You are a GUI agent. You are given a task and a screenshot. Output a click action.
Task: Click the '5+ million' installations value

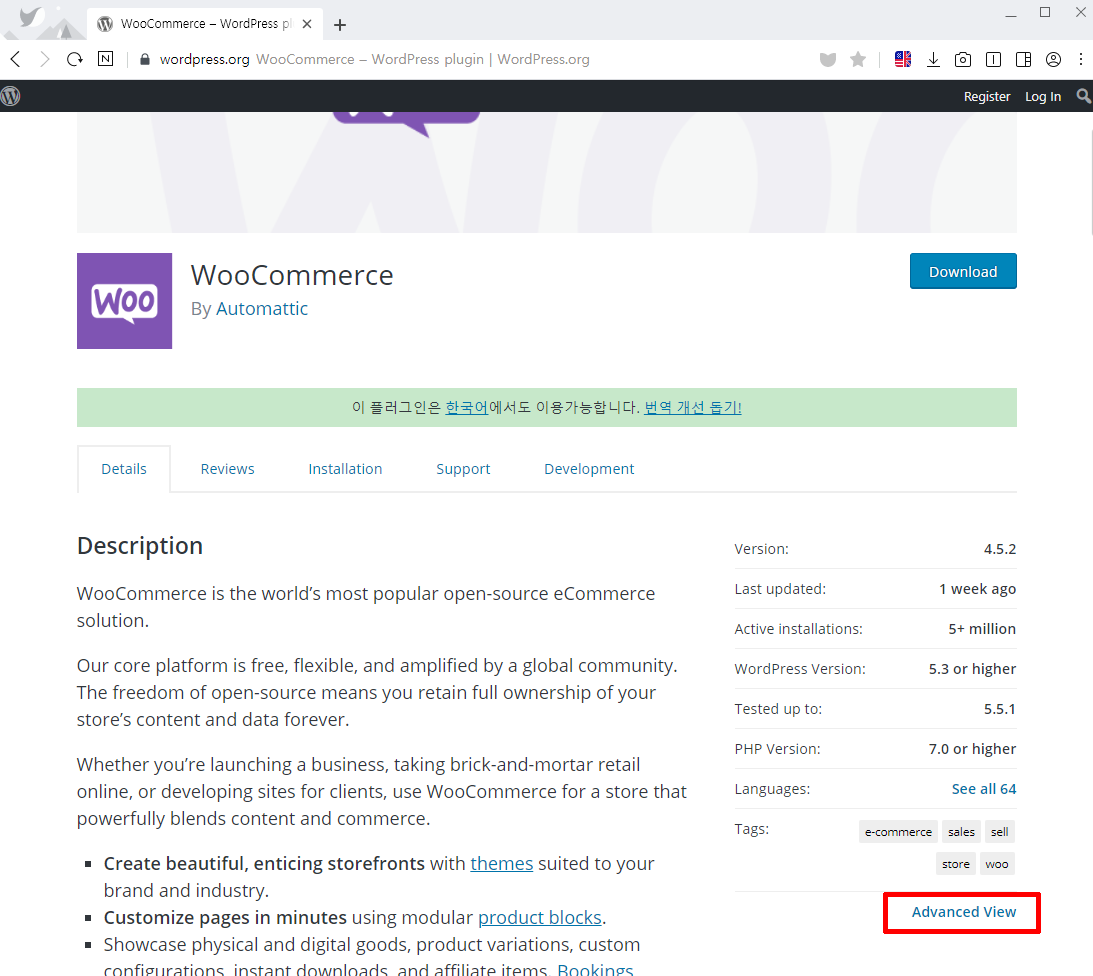pos(981,629)
